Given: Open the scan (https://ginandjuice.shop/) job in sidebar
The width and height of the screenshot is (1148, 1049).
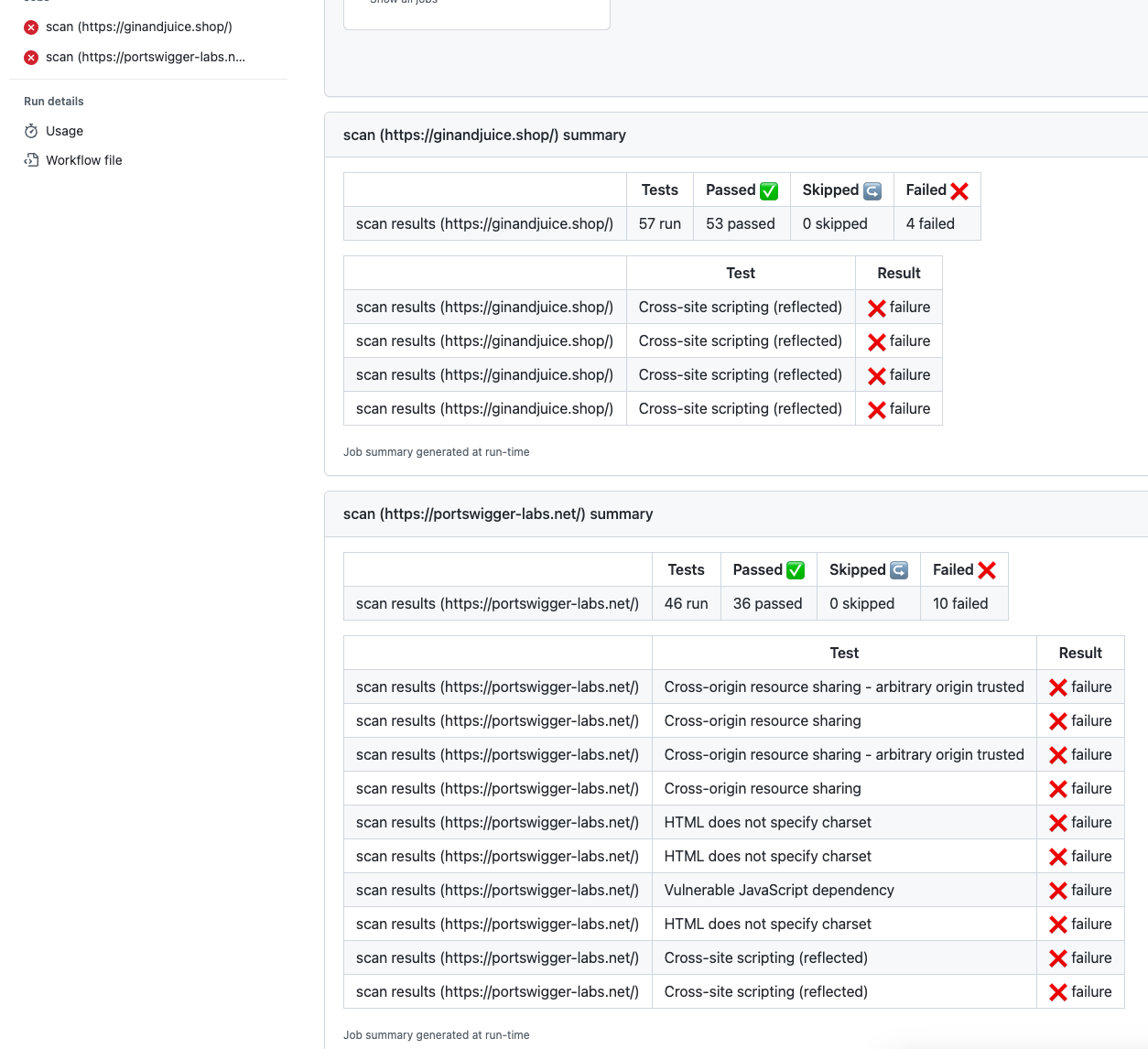Looking at the screenshot, I should pyautogui.click(x=139, y=27).
